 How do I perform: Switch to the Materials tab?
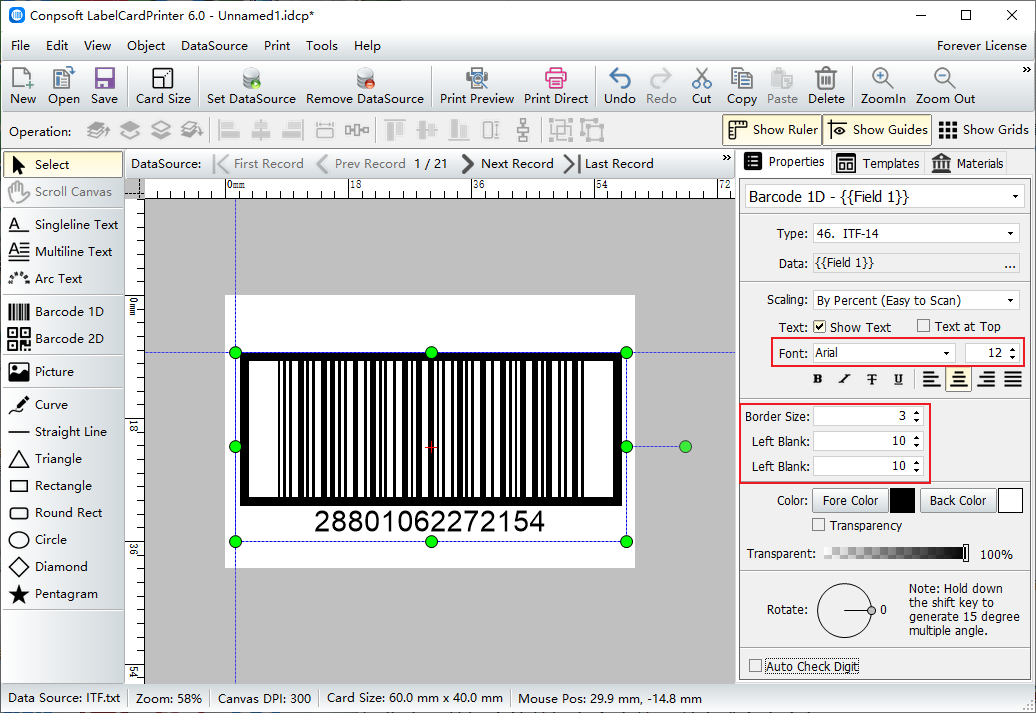tap(967, 163)
